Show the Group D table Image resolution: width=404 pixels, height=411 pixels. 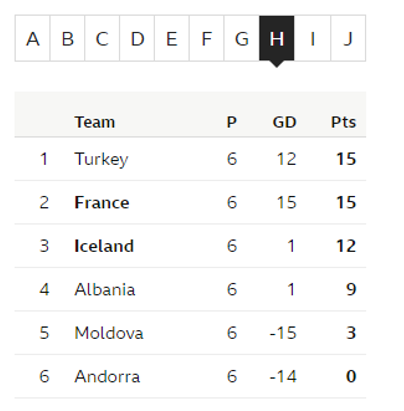pos(137,38)
